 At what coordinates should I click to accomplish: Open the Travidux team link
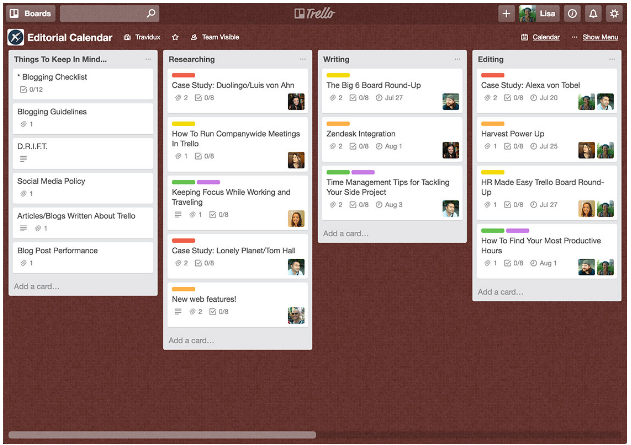142,37
